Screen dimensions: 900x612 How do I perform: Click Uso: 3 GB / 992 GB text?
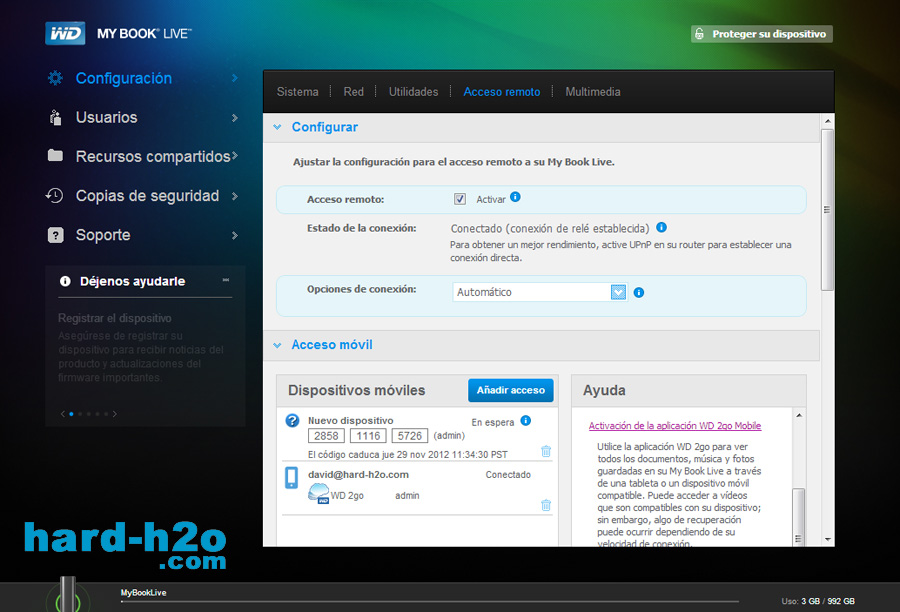818,601
